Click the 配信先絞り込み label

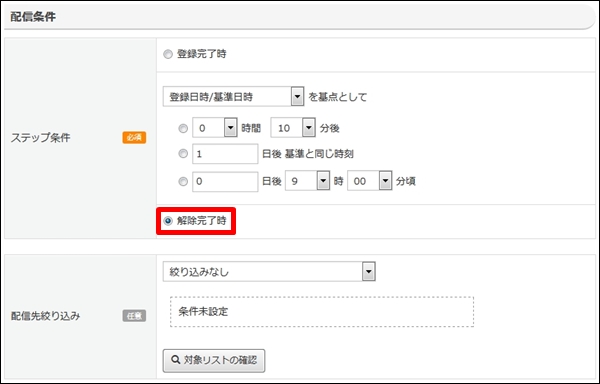coord(46,316)
